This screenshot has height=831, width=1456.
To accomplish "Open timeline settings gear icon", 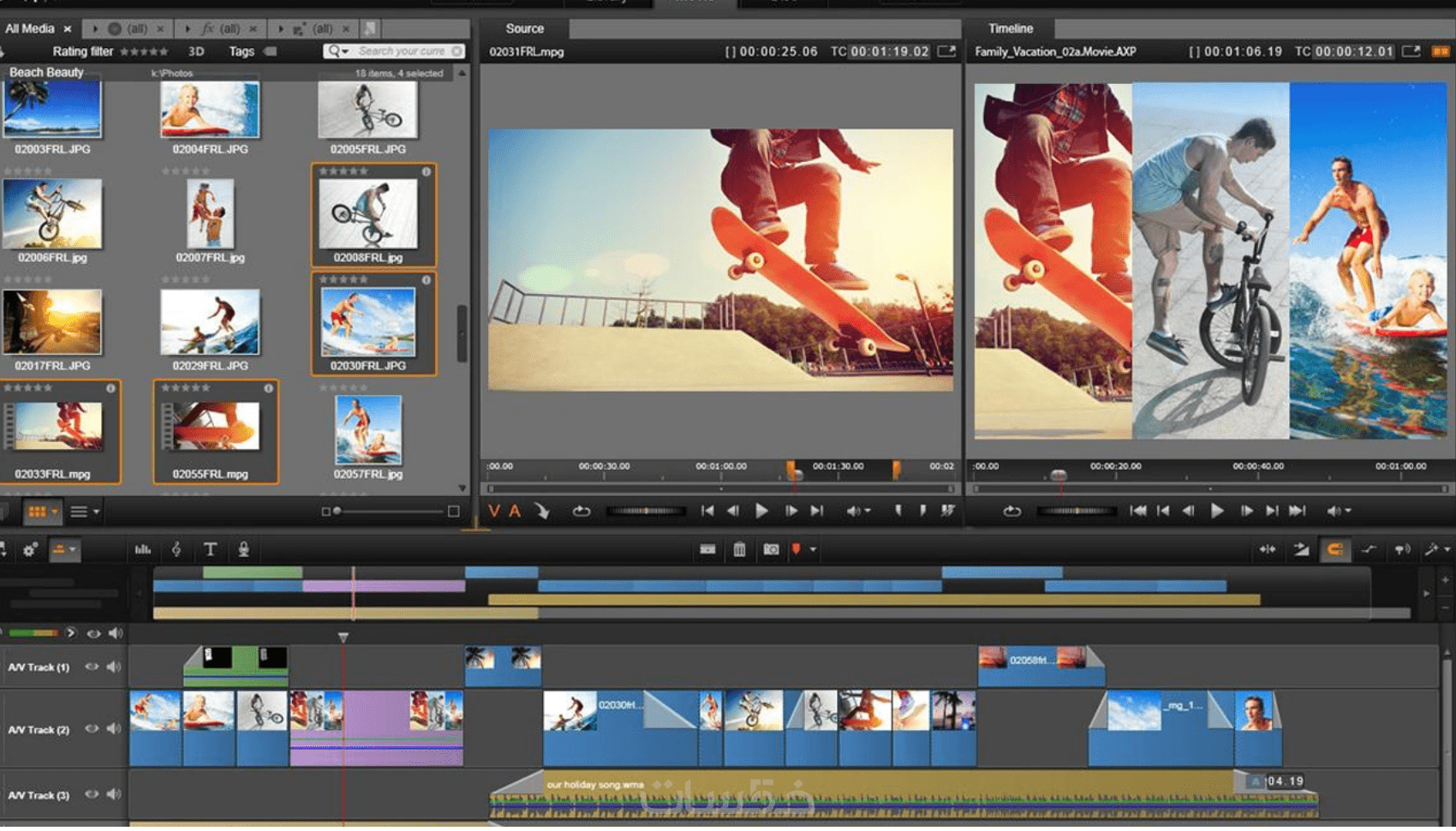I will [x=30, y=550].
